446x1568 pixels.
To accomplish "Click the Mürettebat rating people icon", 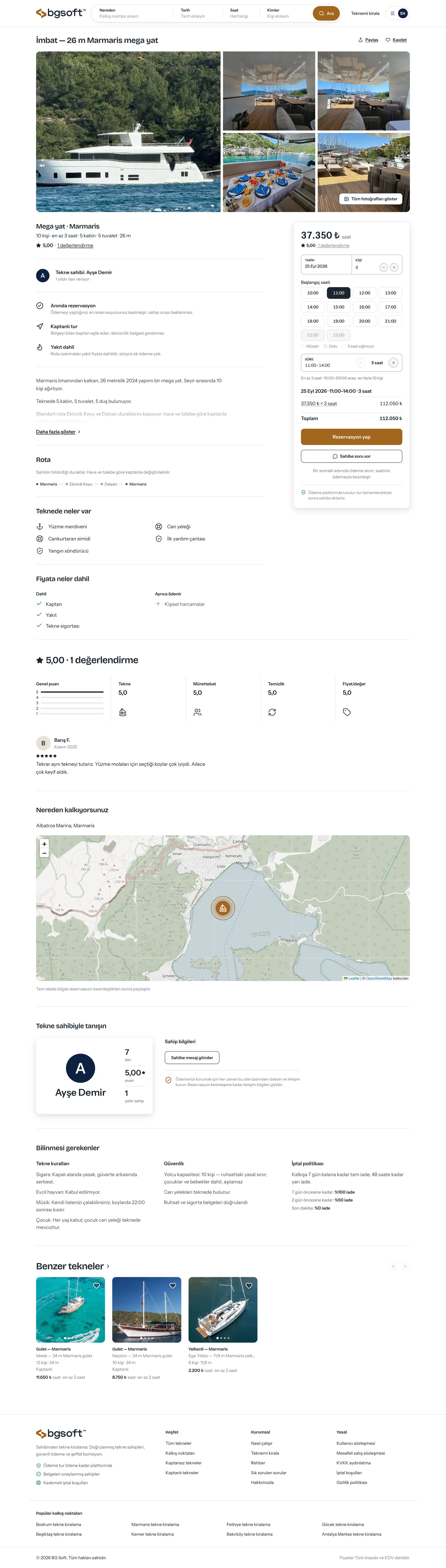I will (198, 712).
